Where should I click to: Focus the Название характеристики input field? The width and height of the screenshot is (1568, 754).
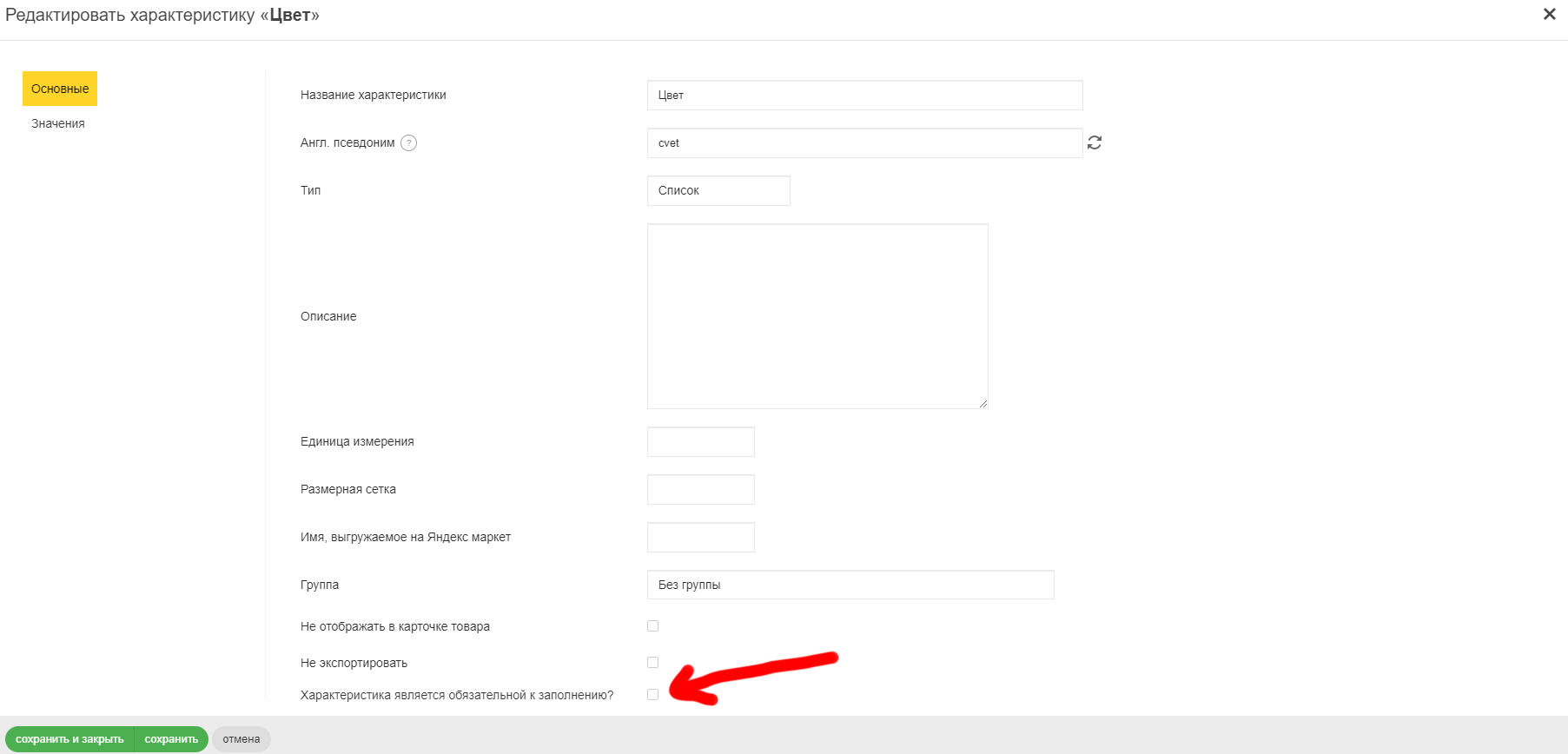point(864,95)
